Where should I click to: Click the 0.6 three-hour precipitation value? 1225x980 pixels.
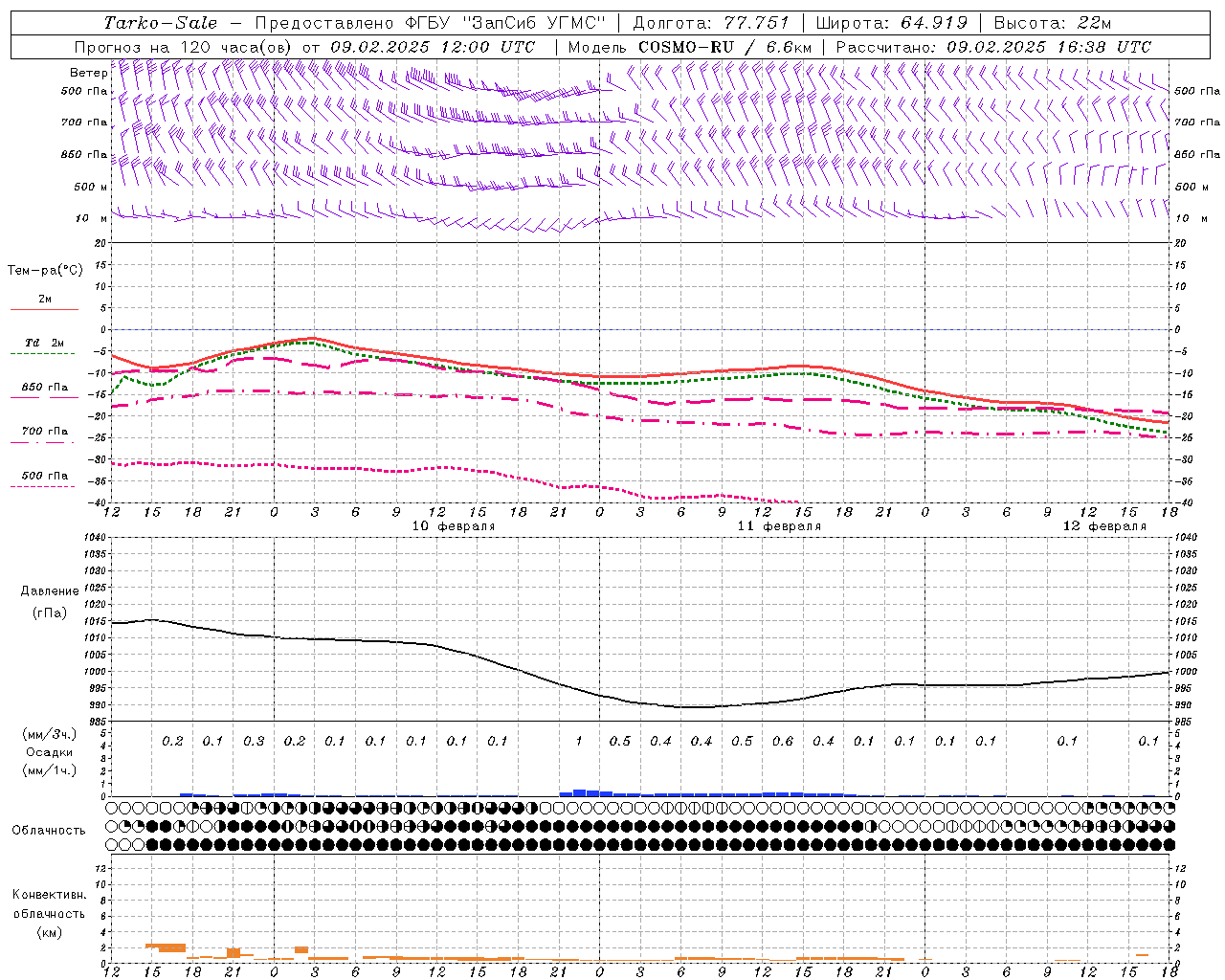point(783,742)
